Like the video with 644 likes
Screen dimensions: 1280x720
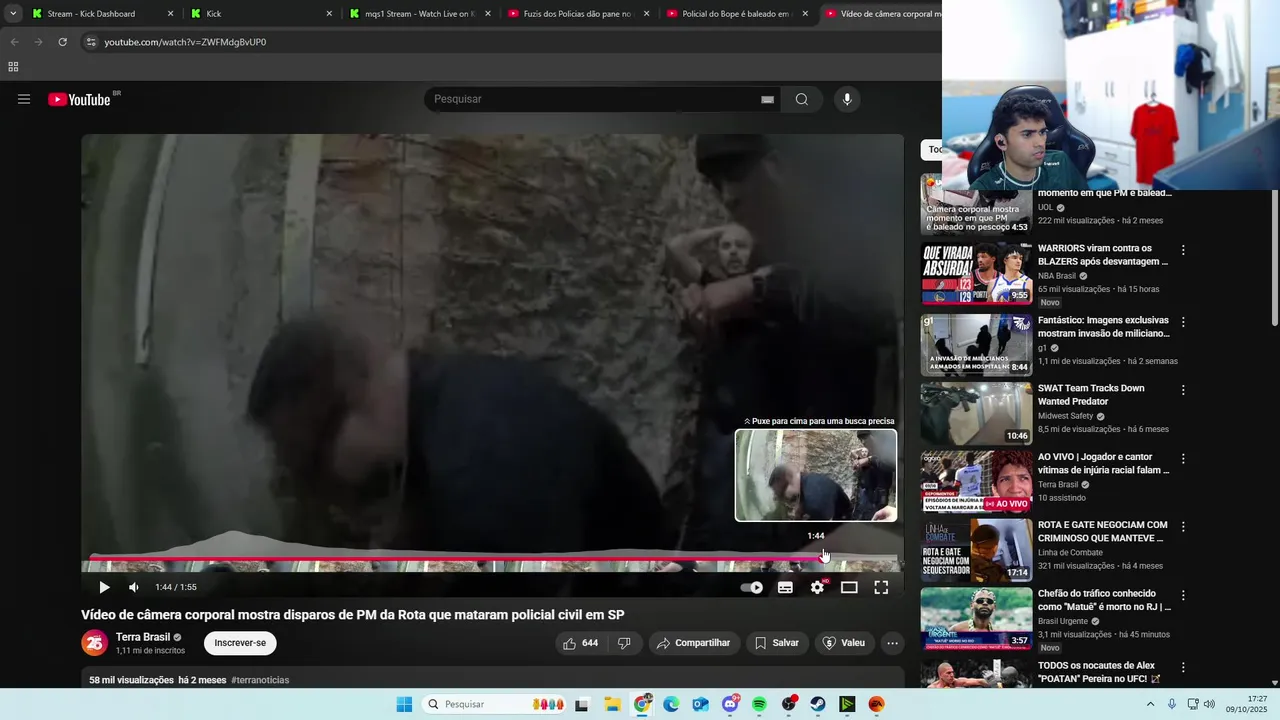click(581, 643)
